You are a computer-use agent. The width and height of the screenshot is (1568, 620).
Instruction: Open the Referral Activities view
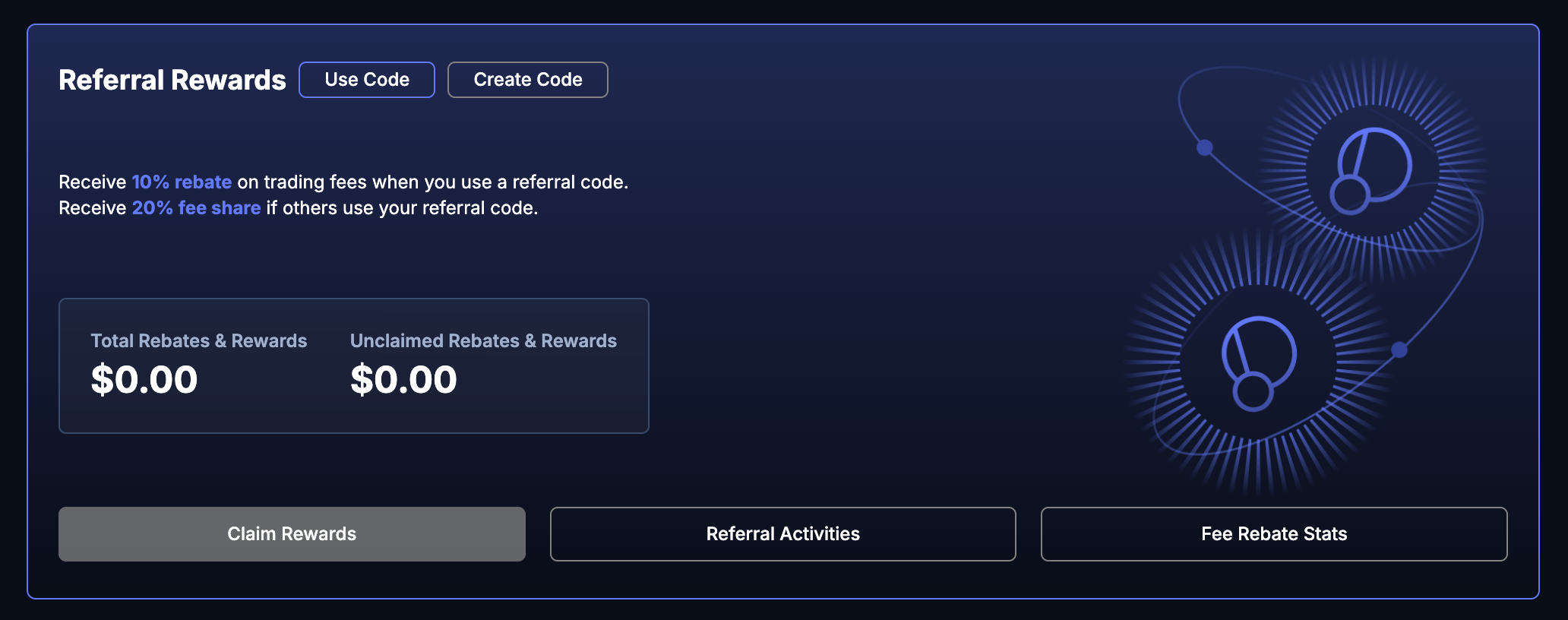tap(782, 534)
